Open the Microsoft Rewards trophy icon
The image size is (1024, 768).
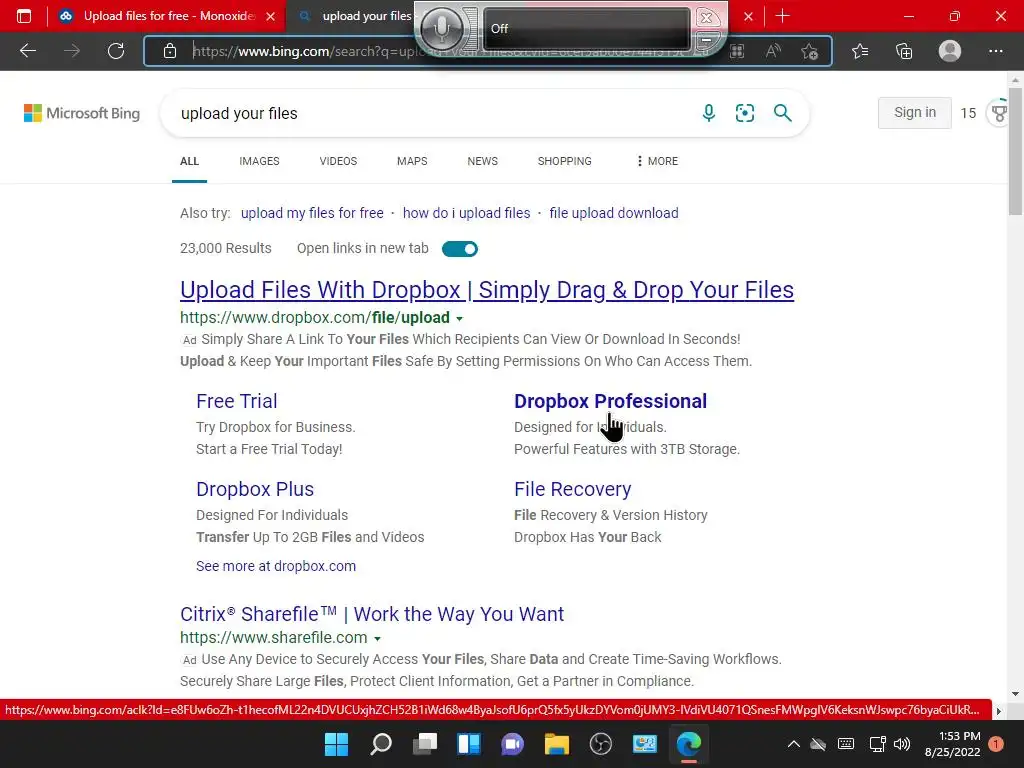click(x=1000, y=113)
